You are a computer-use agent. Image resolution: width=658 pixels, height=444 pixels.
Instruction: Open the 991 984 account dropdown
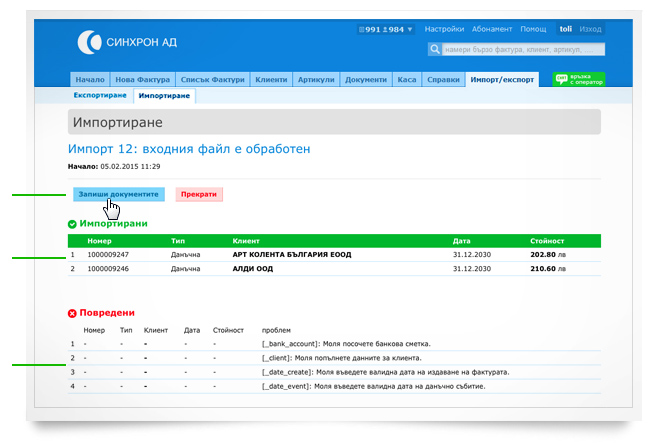[386, 30]
